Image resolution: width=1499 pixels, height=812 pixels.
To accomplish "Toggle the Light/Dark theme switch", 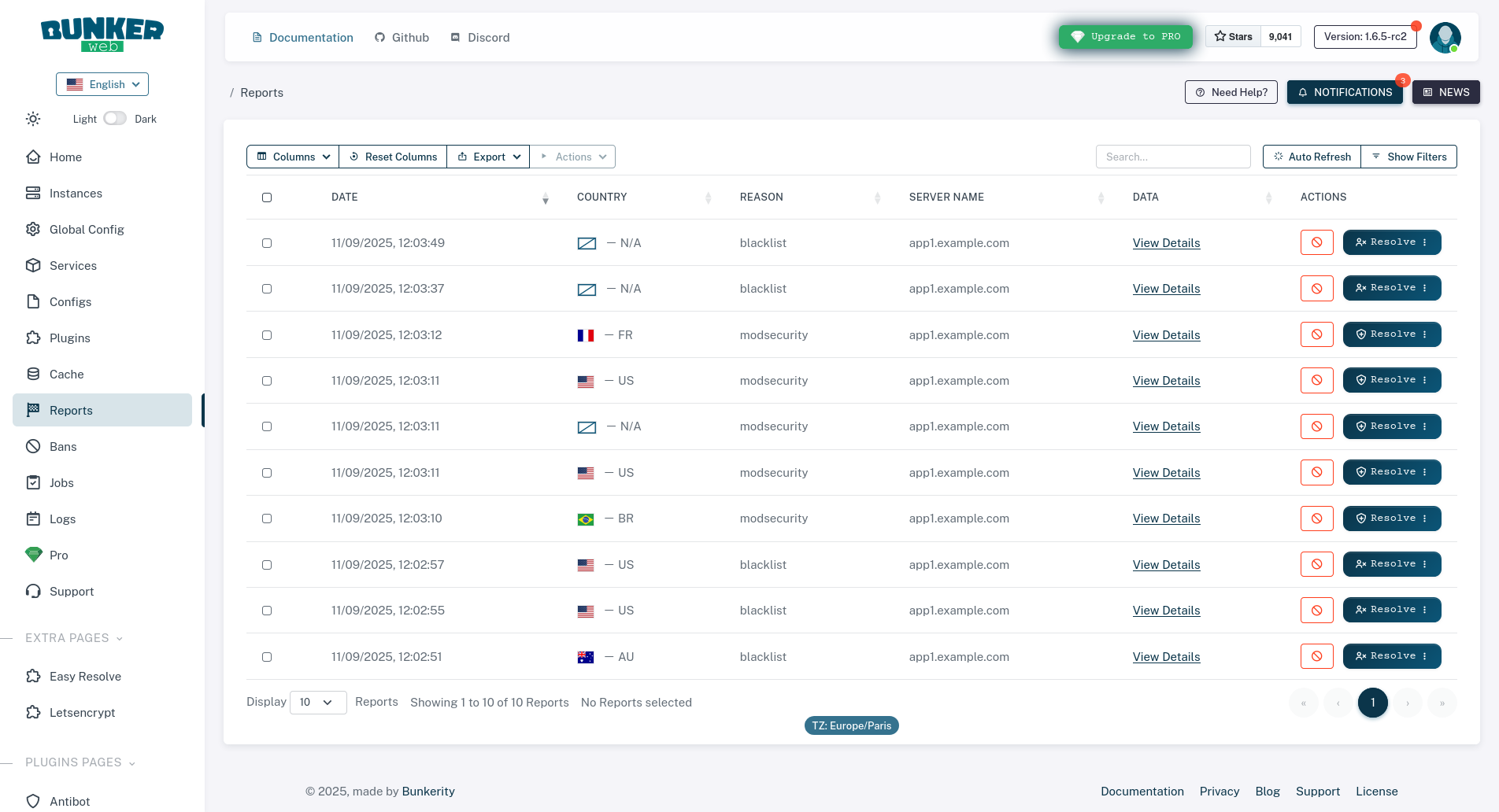I will tap(115, 119).
